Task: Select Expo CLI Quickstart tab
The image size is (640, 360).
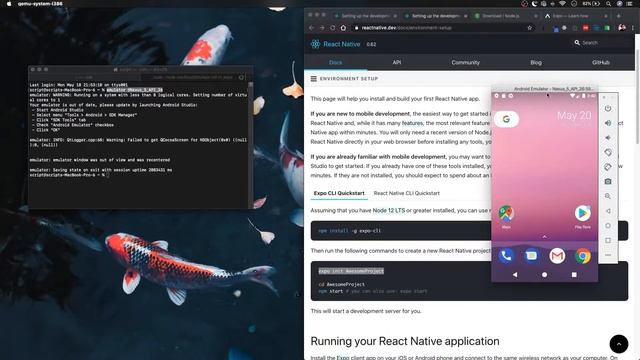Action: (x=339, y=193)
